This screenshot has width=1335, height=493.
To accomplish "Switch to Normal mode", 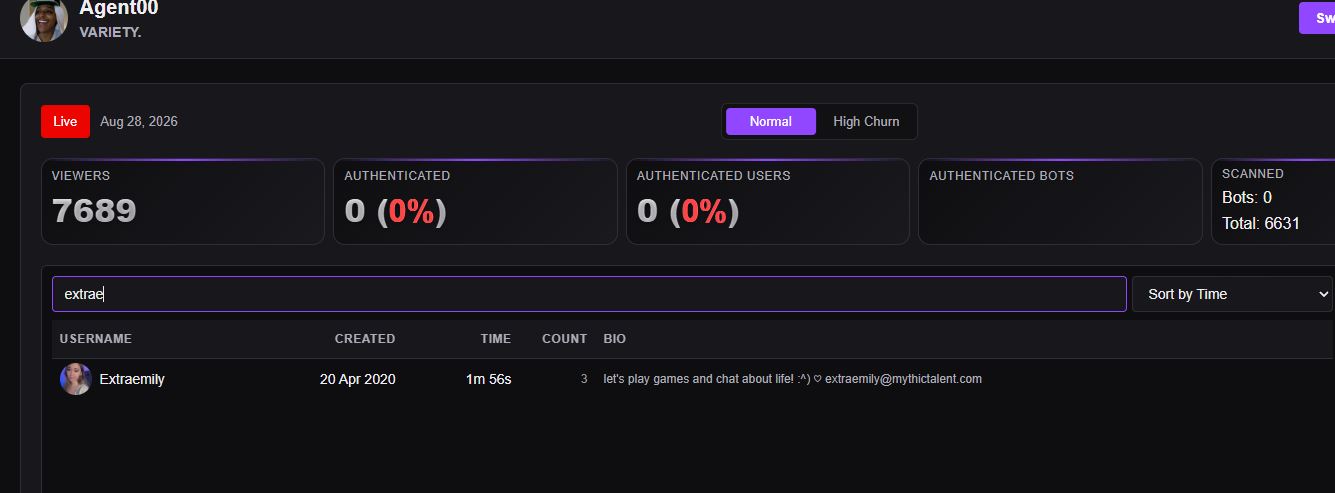I will [770, 121].
